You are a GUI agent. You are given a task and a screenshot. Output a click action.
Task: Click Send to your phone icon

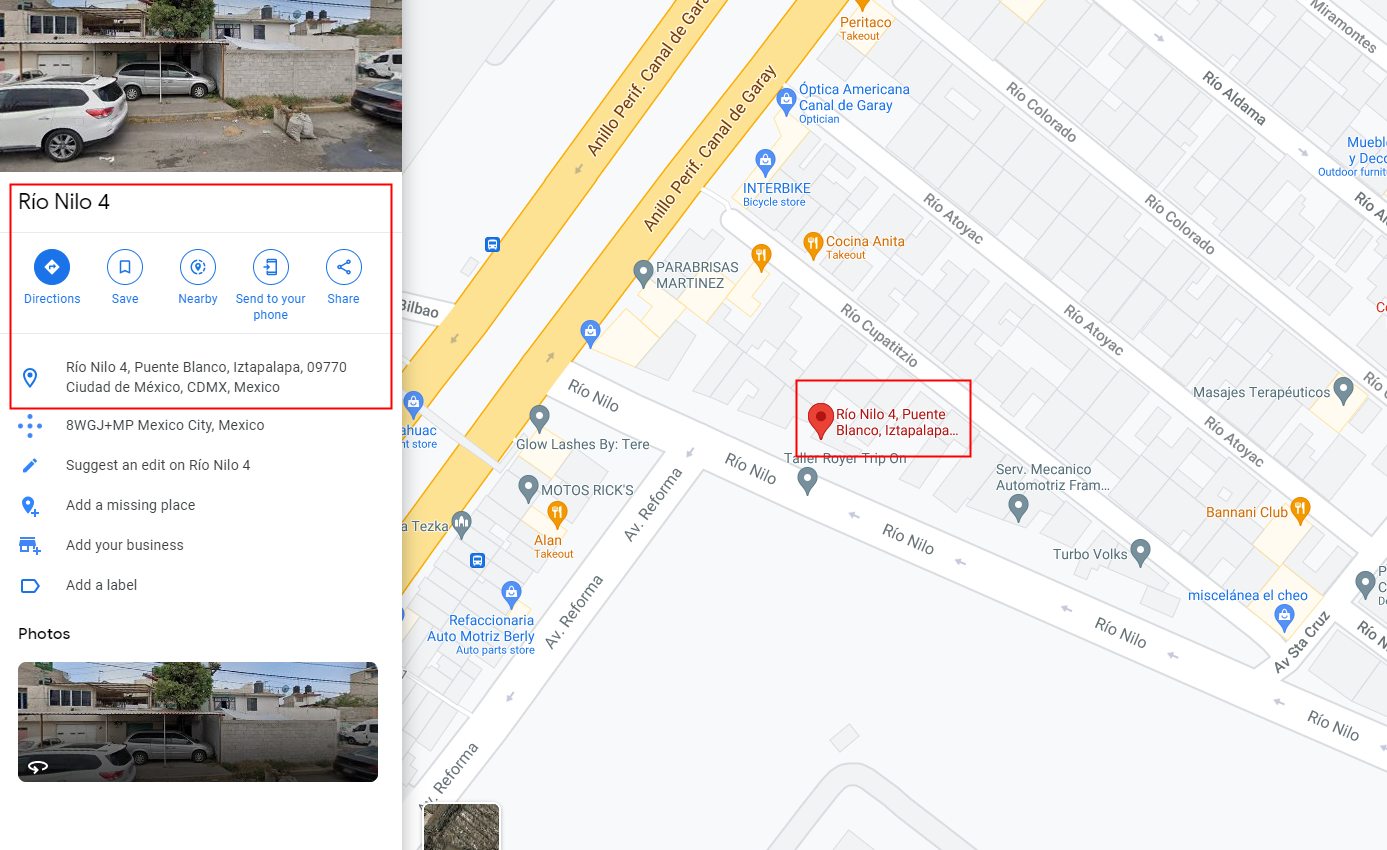click(x=270, y=267)
